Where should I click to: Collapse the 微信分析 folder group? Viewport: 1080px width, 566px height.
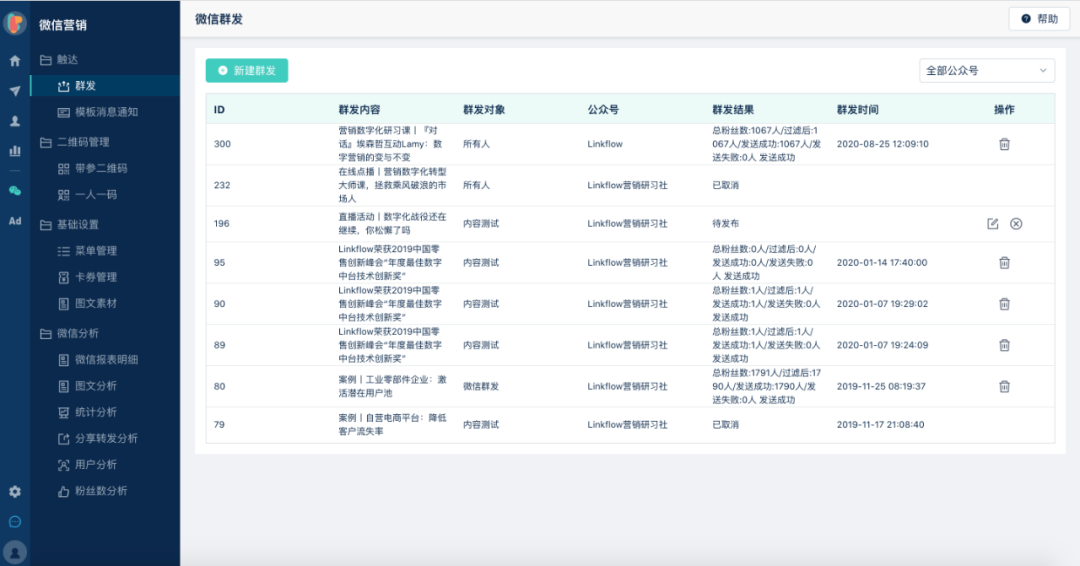point(69,334)
